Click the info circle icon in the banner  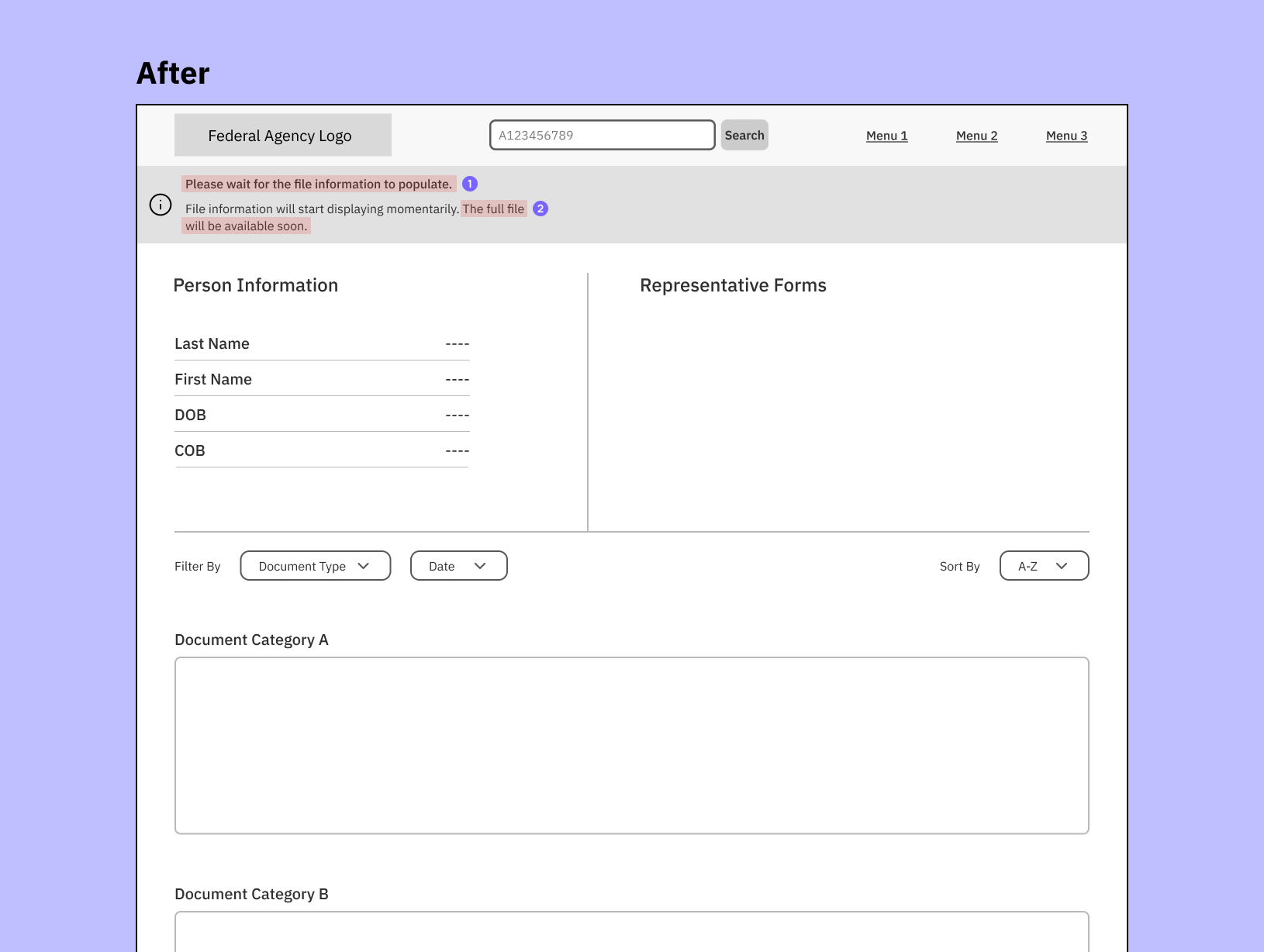(x=161, y=205)
